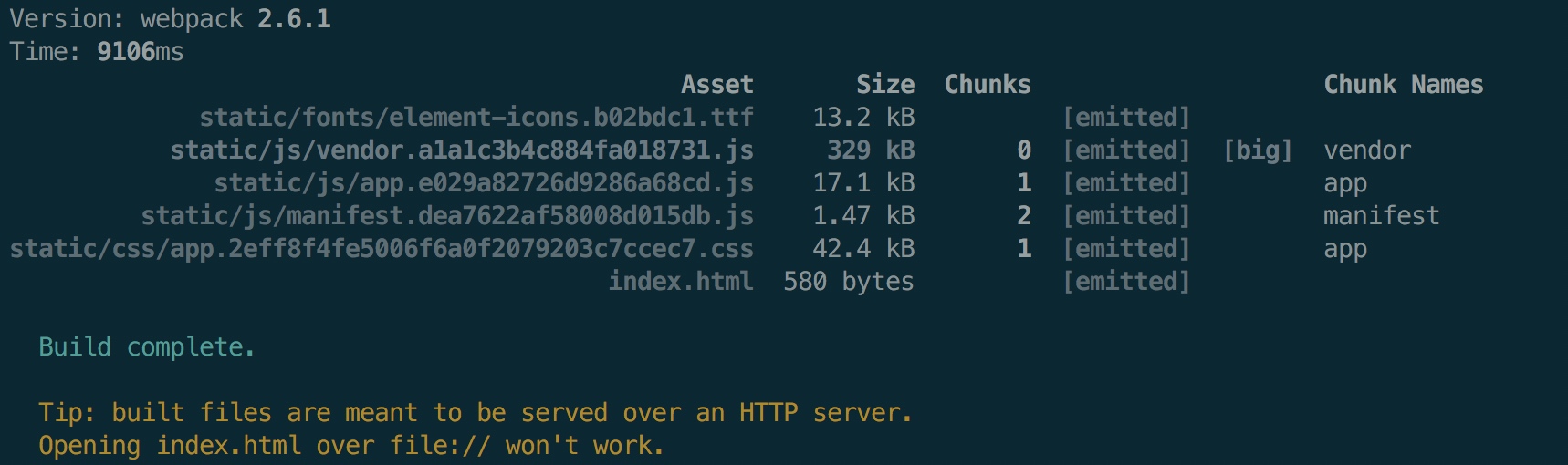Click the app.e029a82726d9286a68cd.js asset
1568x465 pixels.
tap(484, 182)
